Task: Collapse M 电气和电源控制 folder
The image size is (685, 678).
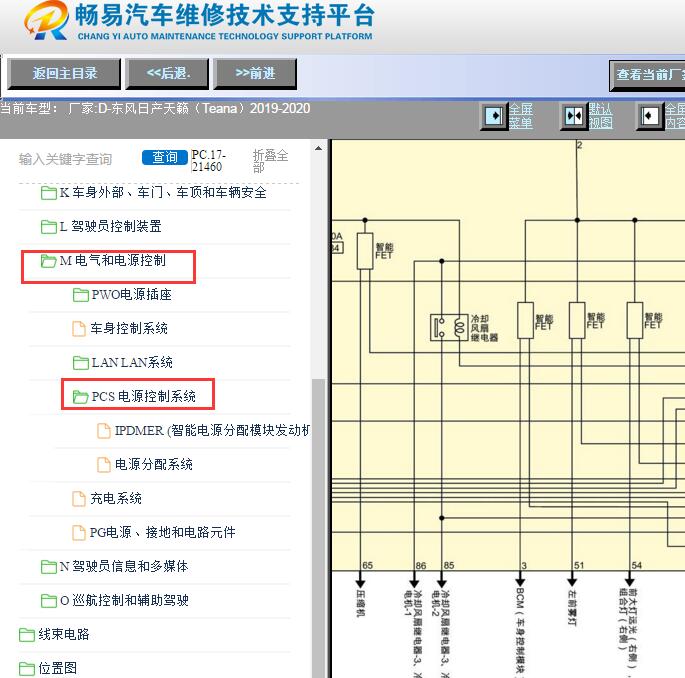Action: point(113,260)
